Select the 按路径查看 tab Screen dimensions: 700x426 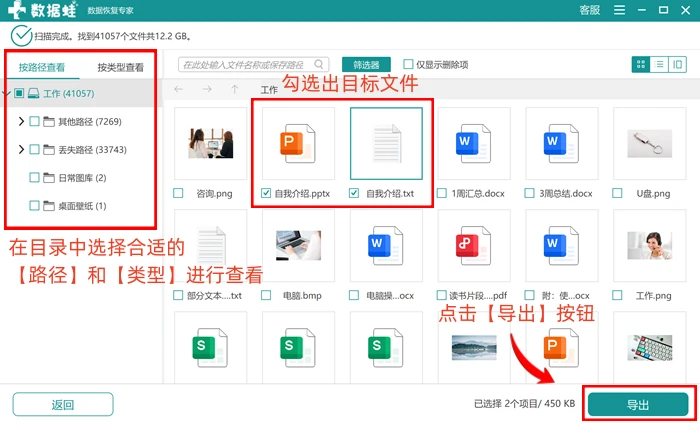point(42,67)
